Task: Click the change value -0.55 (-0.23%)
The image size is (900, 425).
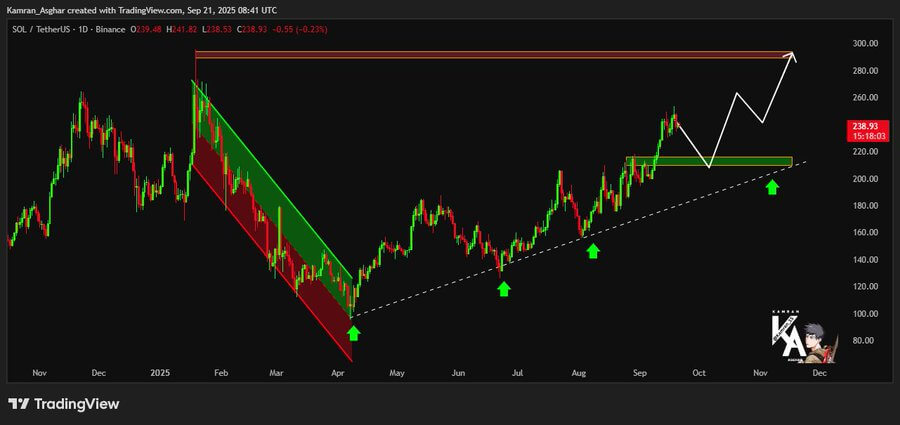Action: (x=301, y=29)
